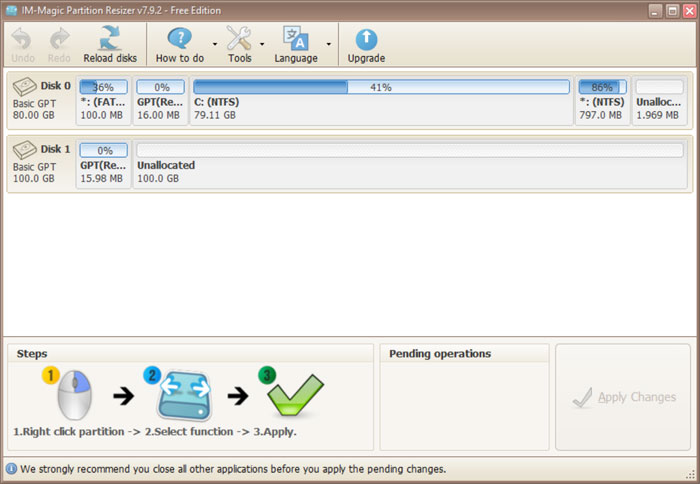
Task: Expand the Language dropdown arrow
Action: (329, 44)
